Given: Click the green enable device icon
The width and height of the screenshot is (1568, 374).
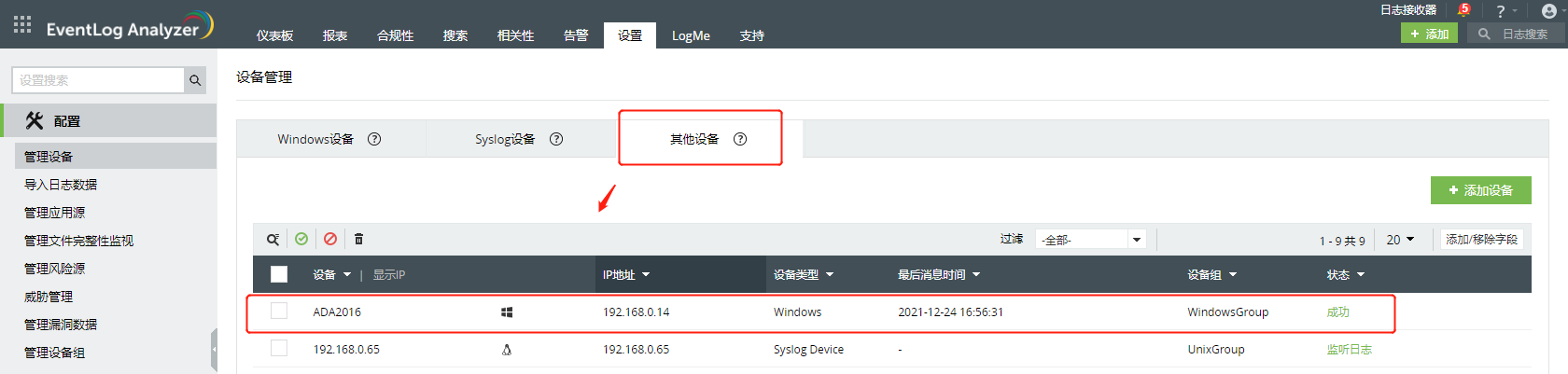Looking at the screenshot, I should pos(301,239).
